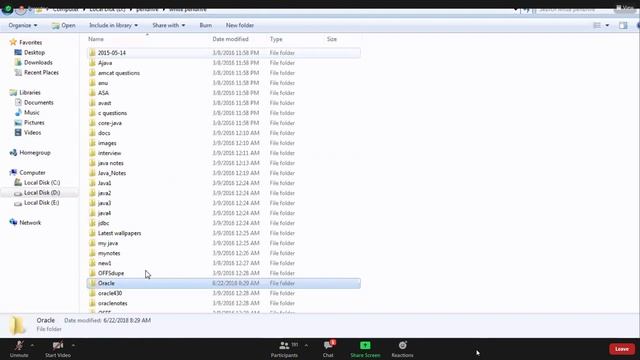Open the Documents library
This screenshot has height=360, width=640.
tap(34, 102)
